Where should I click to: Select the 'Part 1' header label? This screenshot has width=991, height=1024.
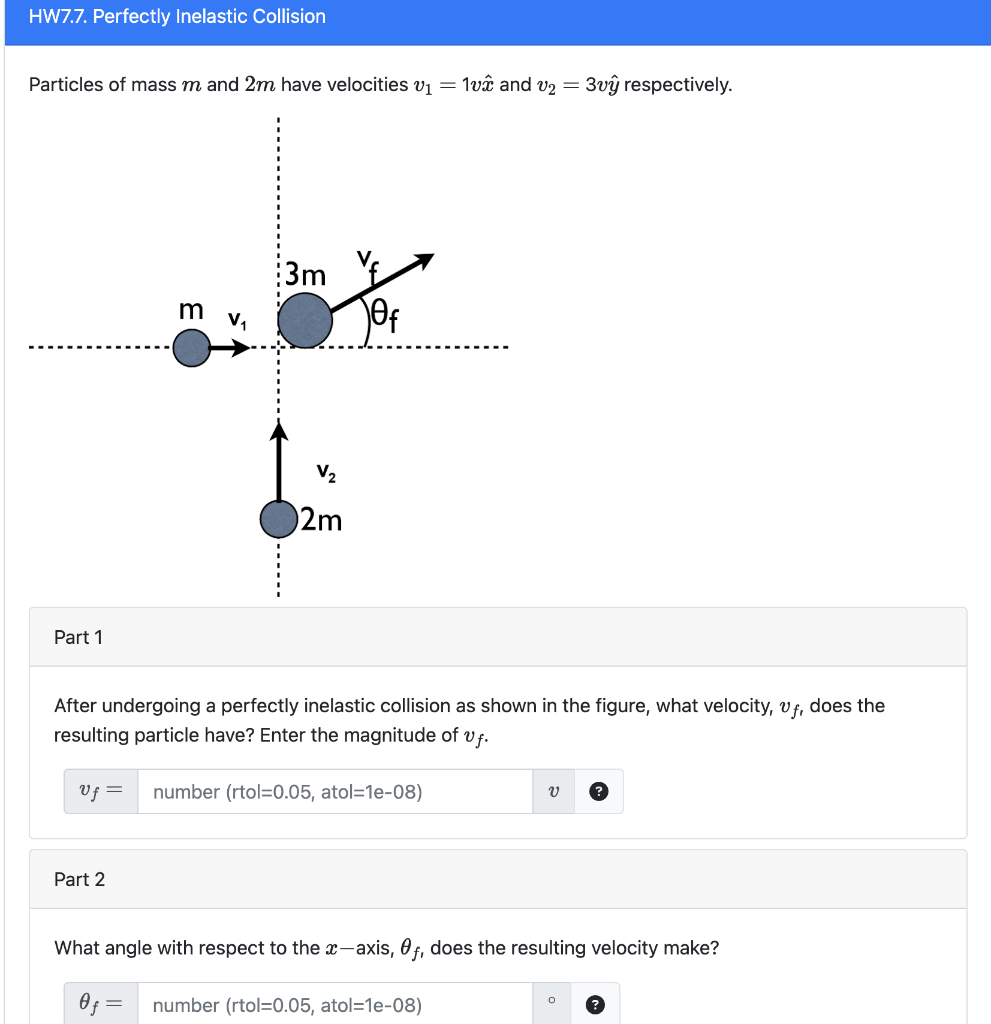pyautogui.click(x=79, y=637)
